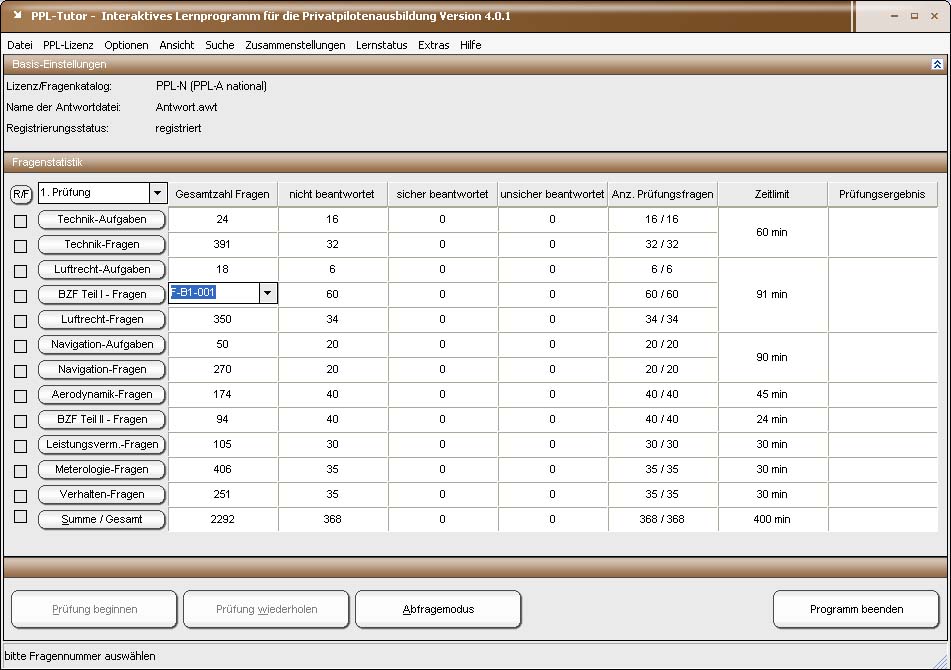Click the Antwort.awt answer file name
The width and height of the screenshot is (951, 670).
(x=186, y=107)
